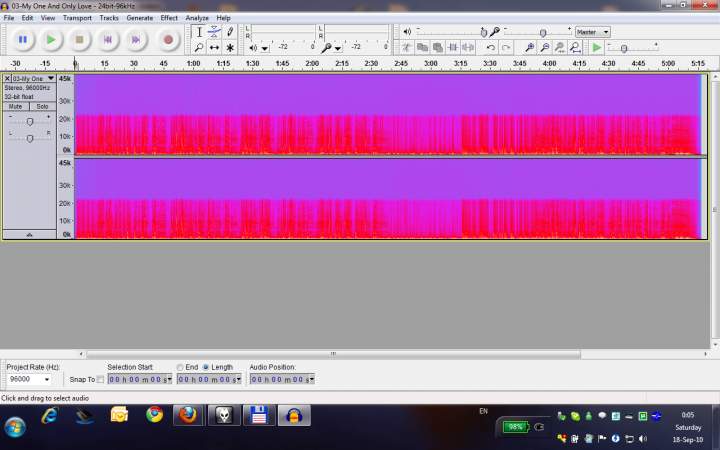Image resolution: width=720 pixels, height=450 pixels.
Task: Zoom In on the timeline
Action: (x=529, y=47)
